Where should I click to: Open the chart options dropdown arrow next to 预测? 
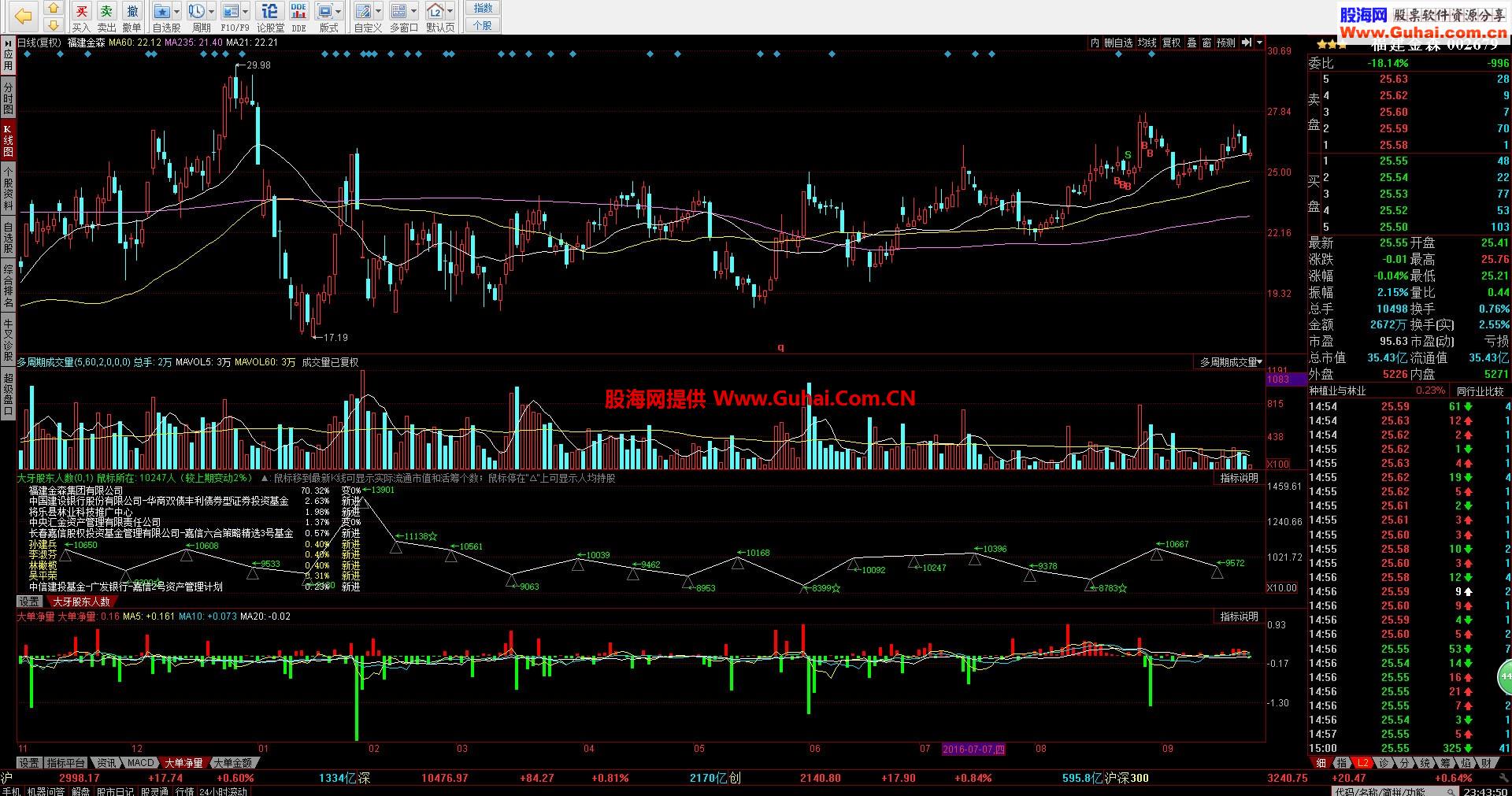[1259, 43]
